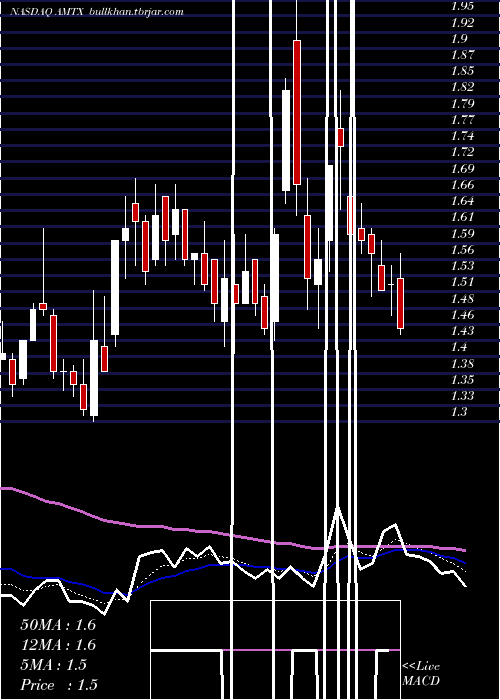Select the 1.87 price axis label
This screenshot has height=700, width=500.
[462, 55]
